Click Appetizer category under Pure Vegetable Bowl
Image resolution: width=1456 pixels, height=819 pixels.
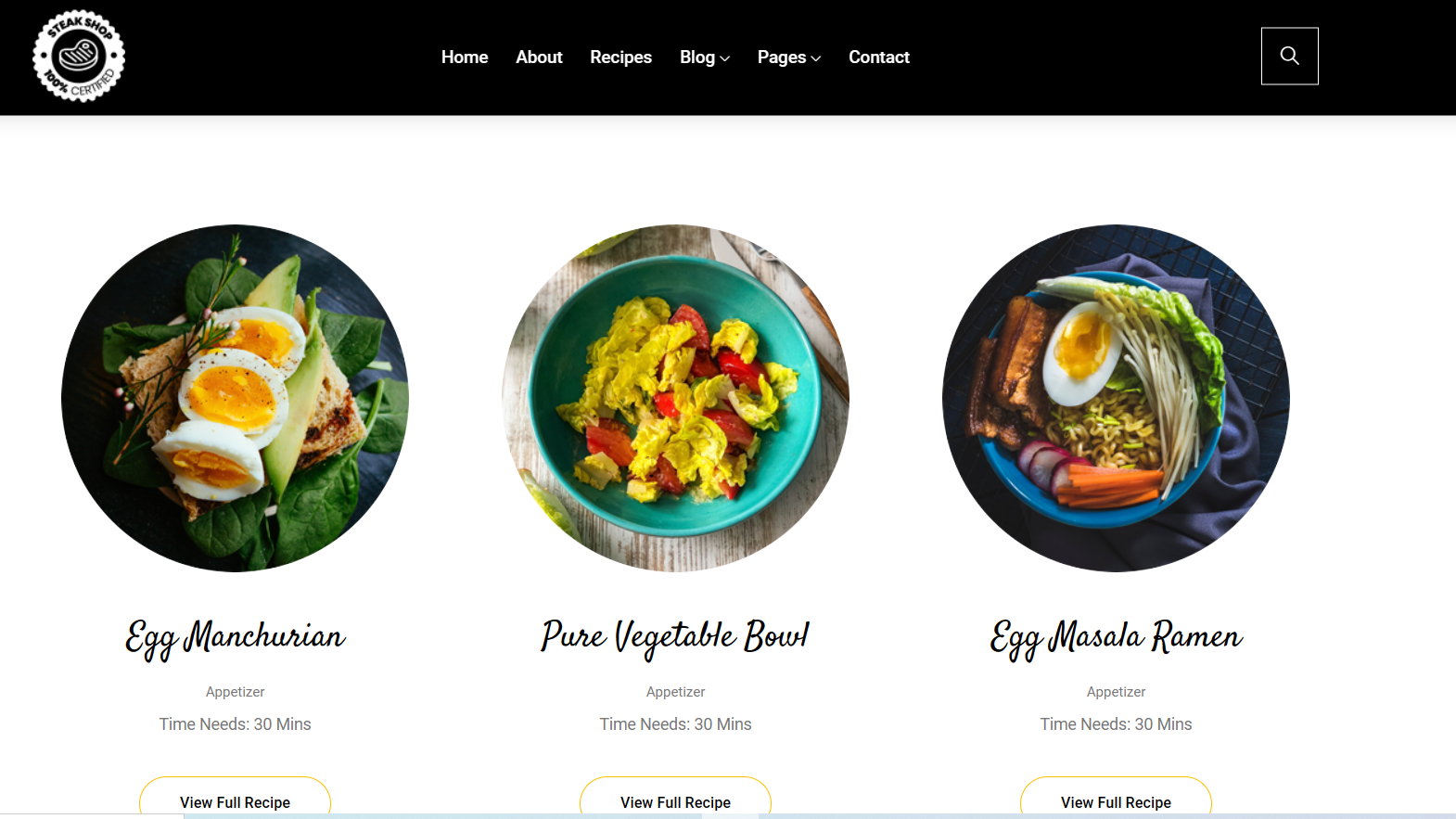click(675, 692)
